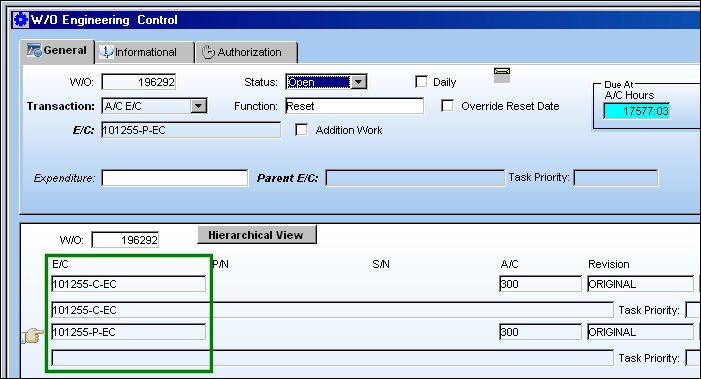Click the Authorization tab hand icon

click(x=208, y=52)
